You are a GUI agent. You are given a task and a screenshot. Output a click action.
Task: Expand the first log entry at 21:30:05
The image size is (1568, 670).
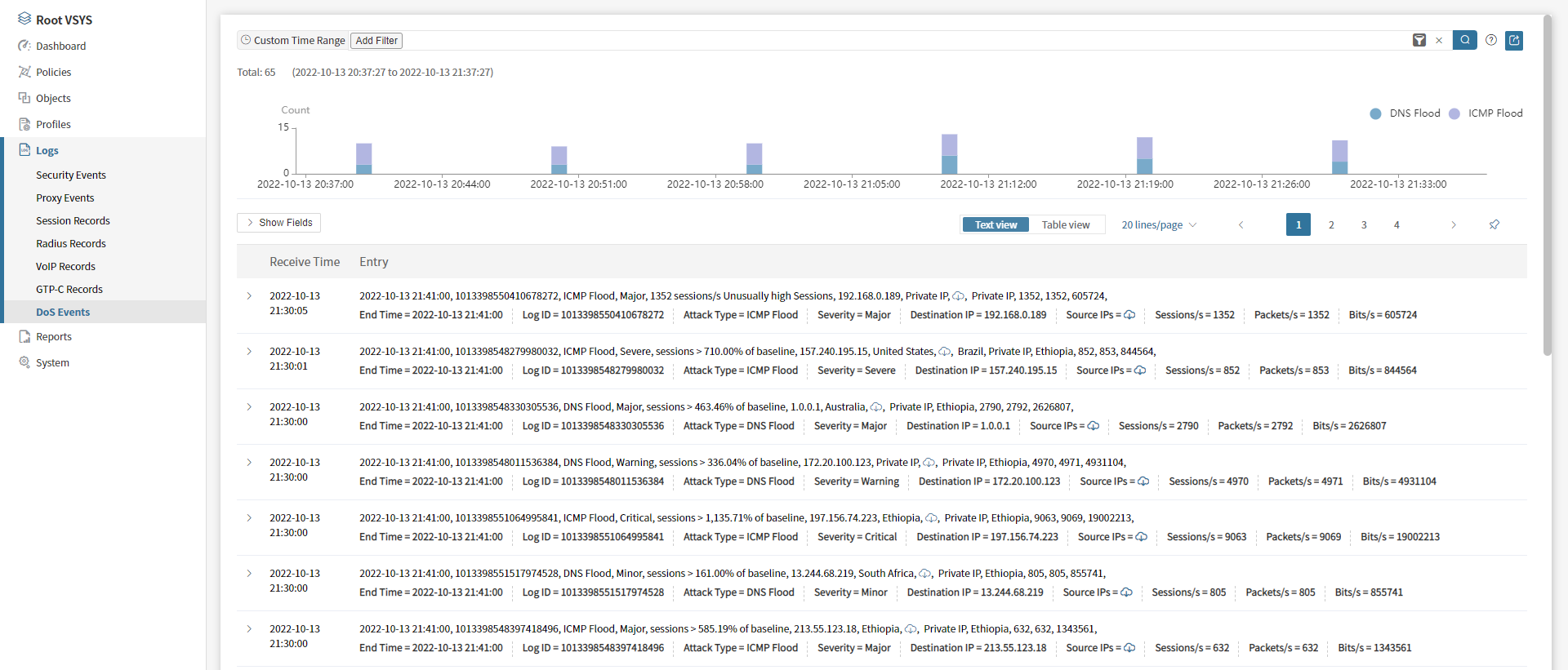250,296
